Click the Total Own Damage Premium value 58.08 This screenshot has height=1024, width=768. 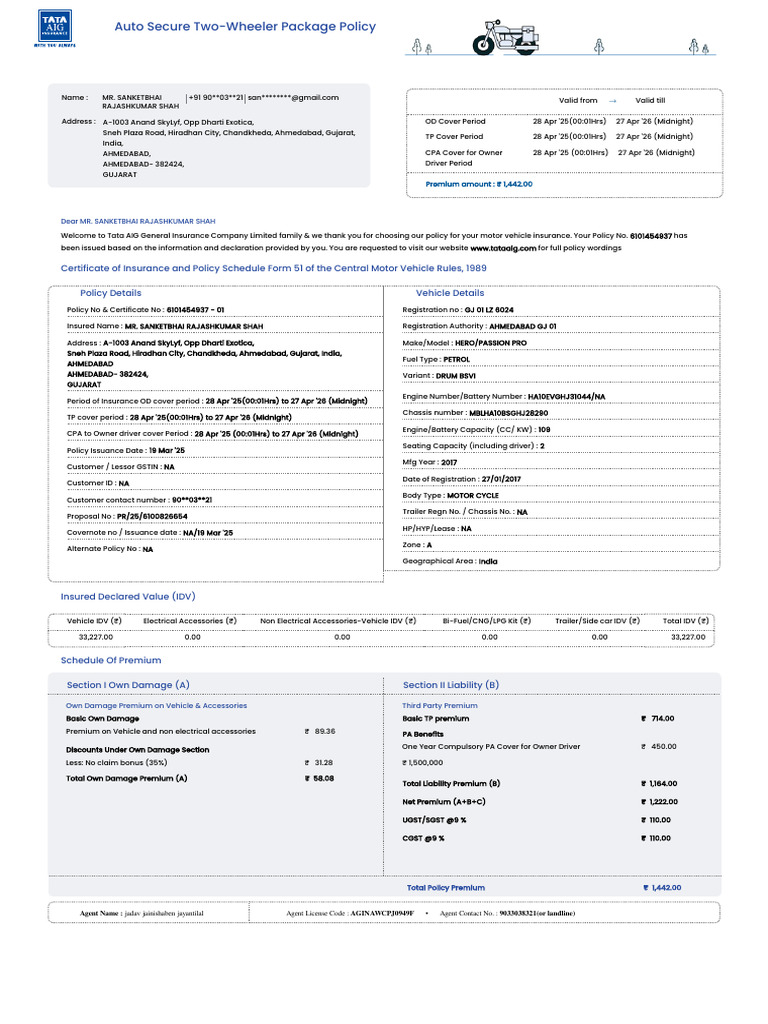coord(324,778)
